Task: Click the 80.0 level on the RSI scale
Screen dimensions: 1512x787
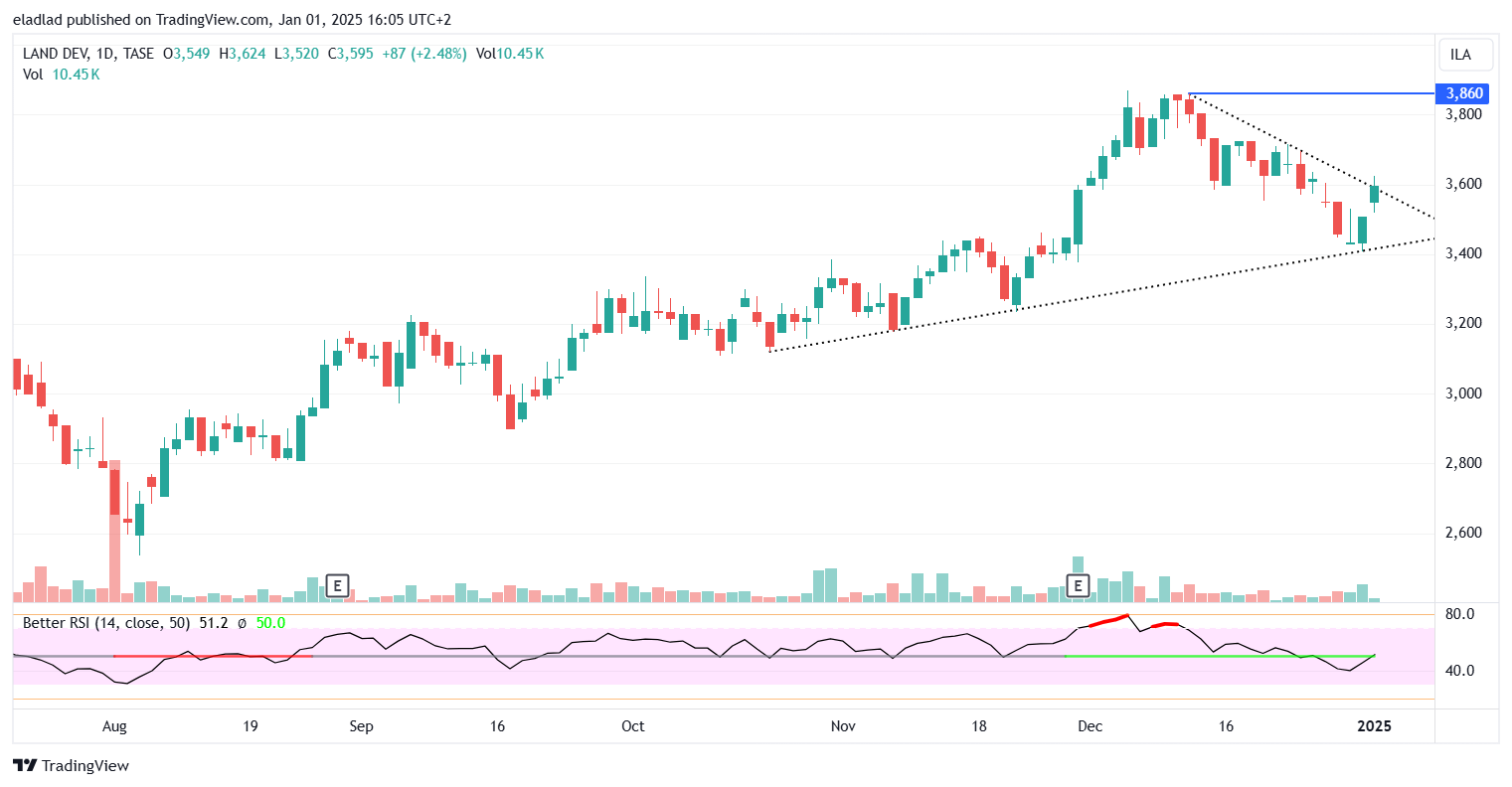Action: pos(1459,614)
